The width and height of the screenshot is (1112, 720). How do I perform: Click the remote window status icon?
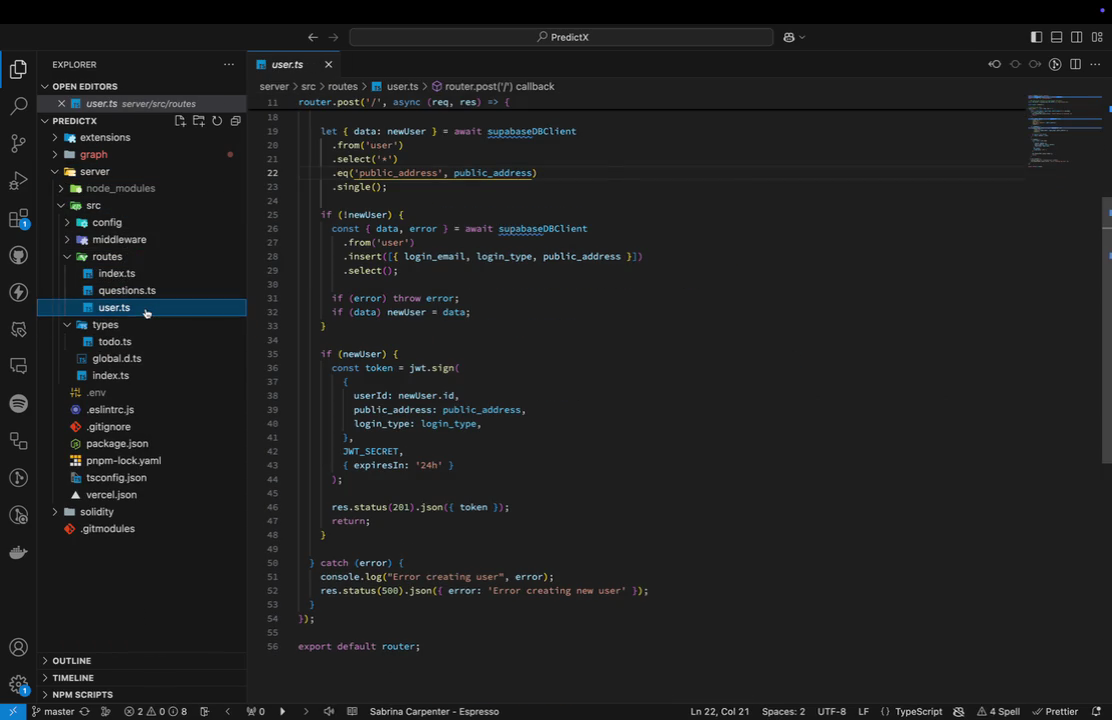pyautogui.click(x=13, y=711)
